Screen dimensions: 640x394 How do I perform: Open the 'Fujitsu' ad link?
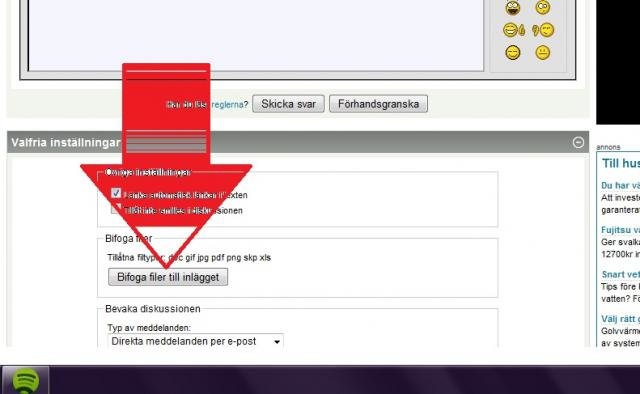click(x=620, y=230)
